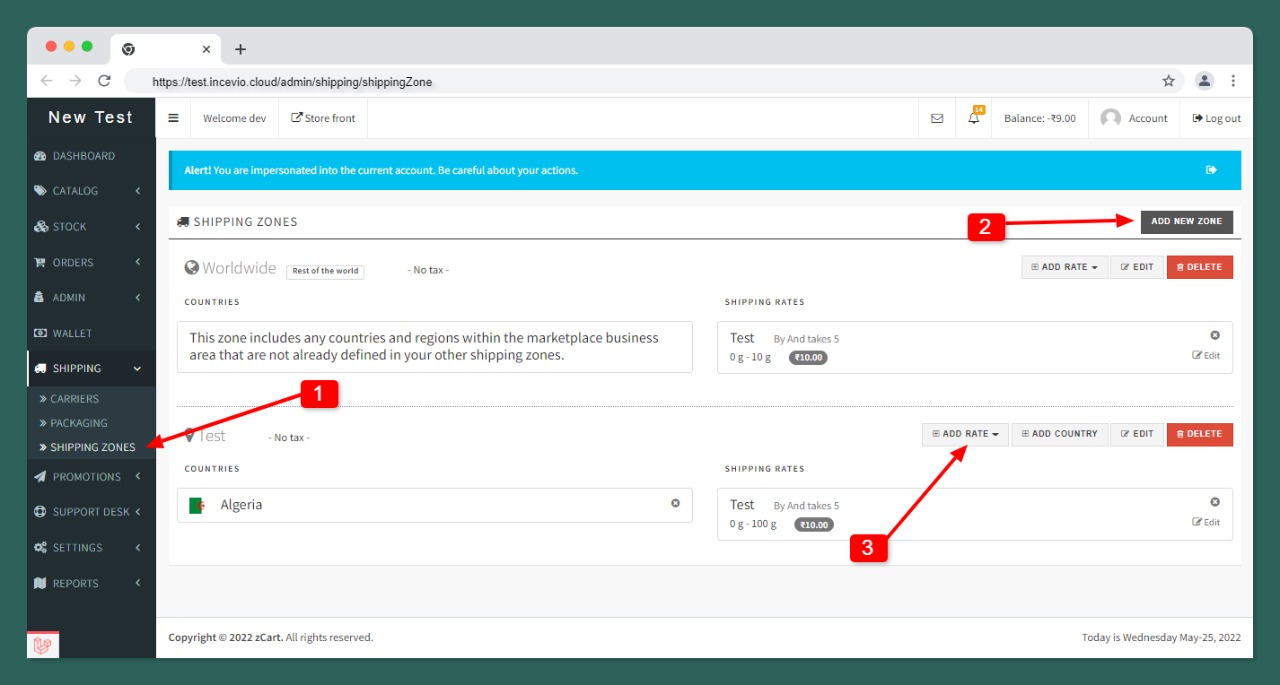Viewport: 1280px width, 685px height.
Task: Open the Store front link
Action: [x=323, y=118]
